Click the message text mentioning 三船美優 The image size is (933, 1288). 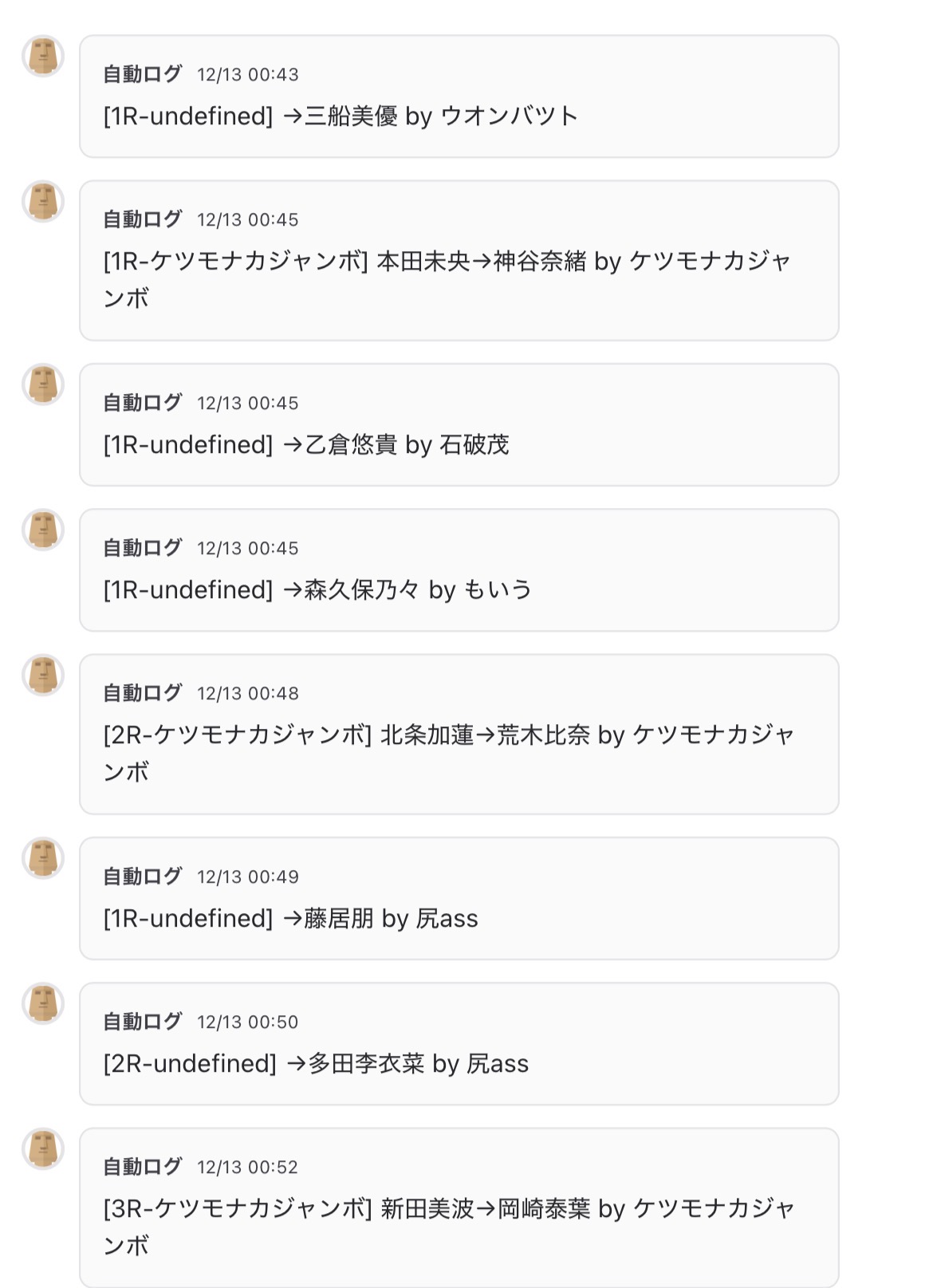341,116
